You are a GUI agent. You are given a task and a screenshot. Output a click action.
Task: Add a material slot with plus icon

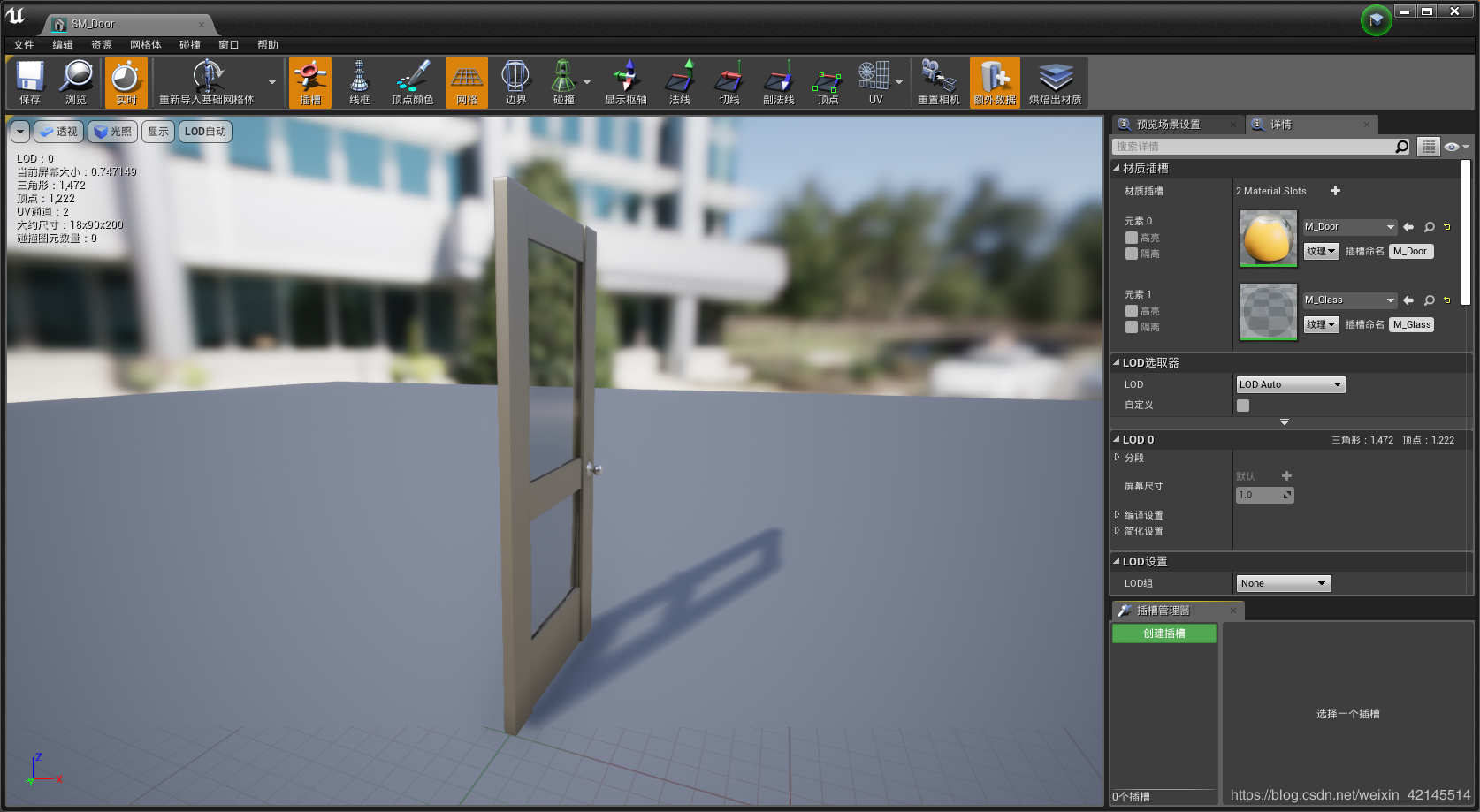pyautogui.click(x=1335, y=191)
